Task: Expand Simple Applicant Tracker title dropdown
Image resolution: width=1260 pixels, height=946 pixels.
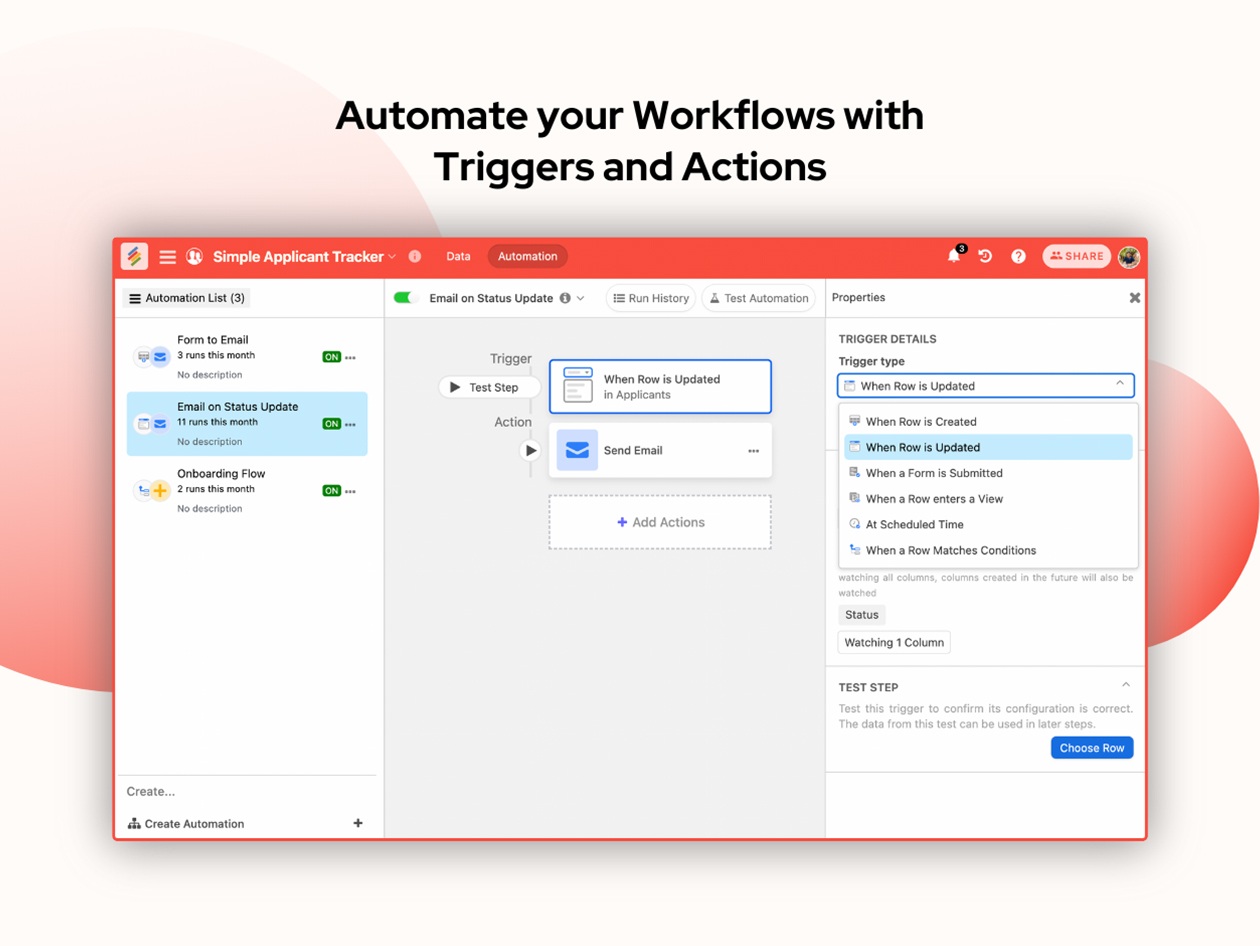Action: (392, 257)
